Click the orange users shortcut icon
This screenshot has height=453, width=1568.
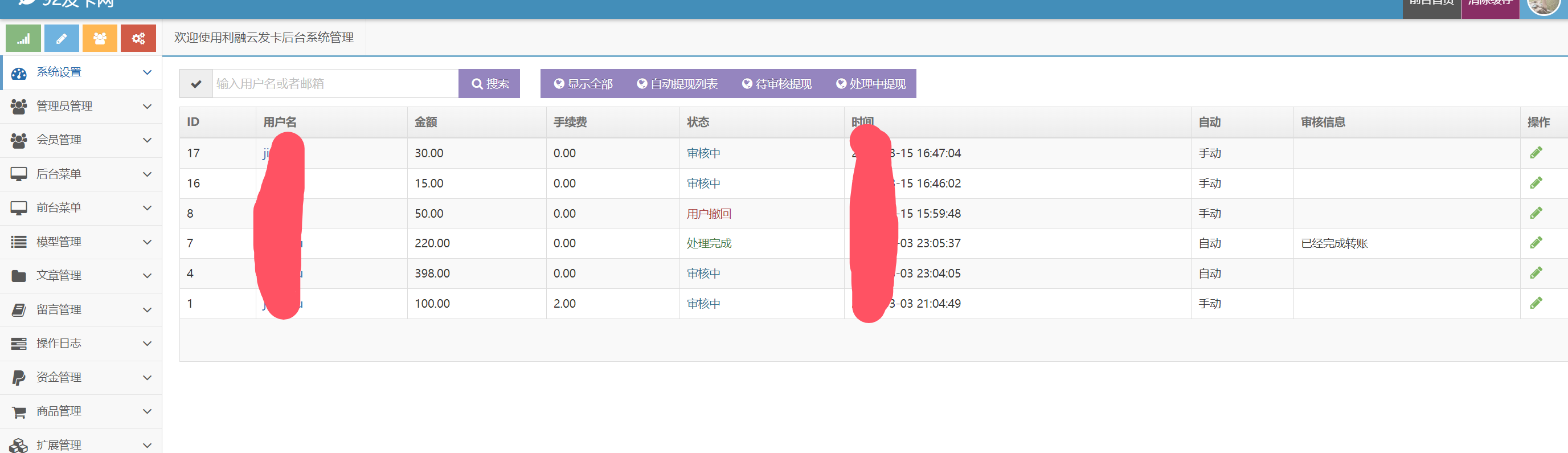point(100,38)
